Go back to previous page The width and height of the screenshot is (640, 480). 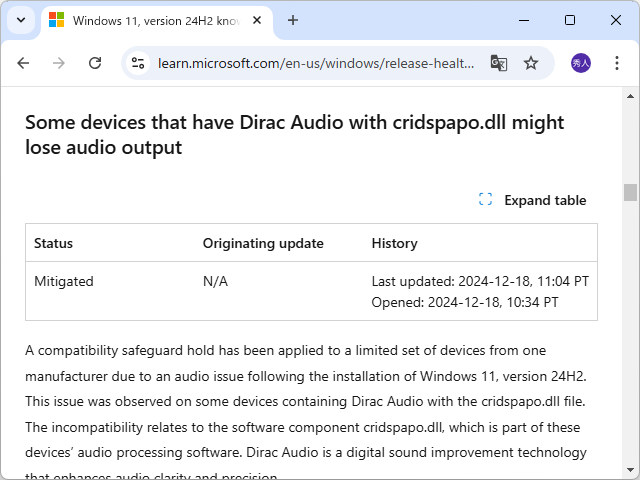[x=23, y=63]
